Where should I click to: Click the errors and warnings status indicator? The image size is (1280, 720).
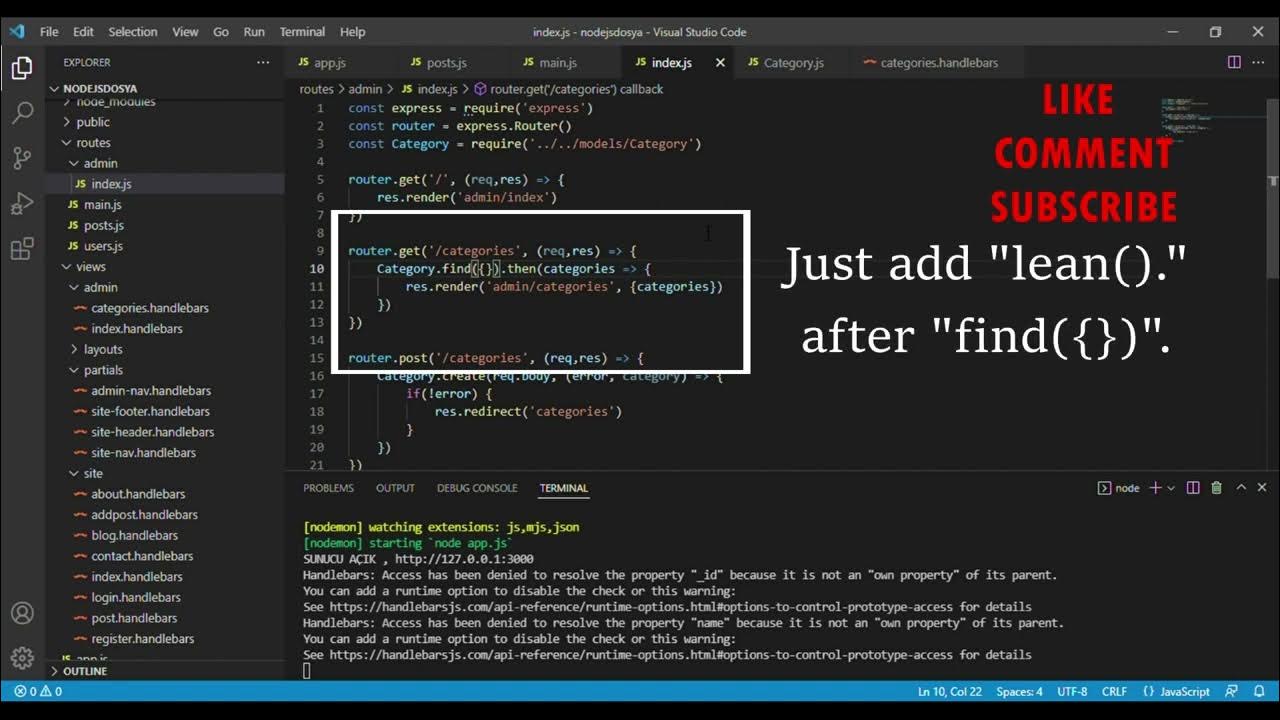pyautogui.click(x=38, y=691)
